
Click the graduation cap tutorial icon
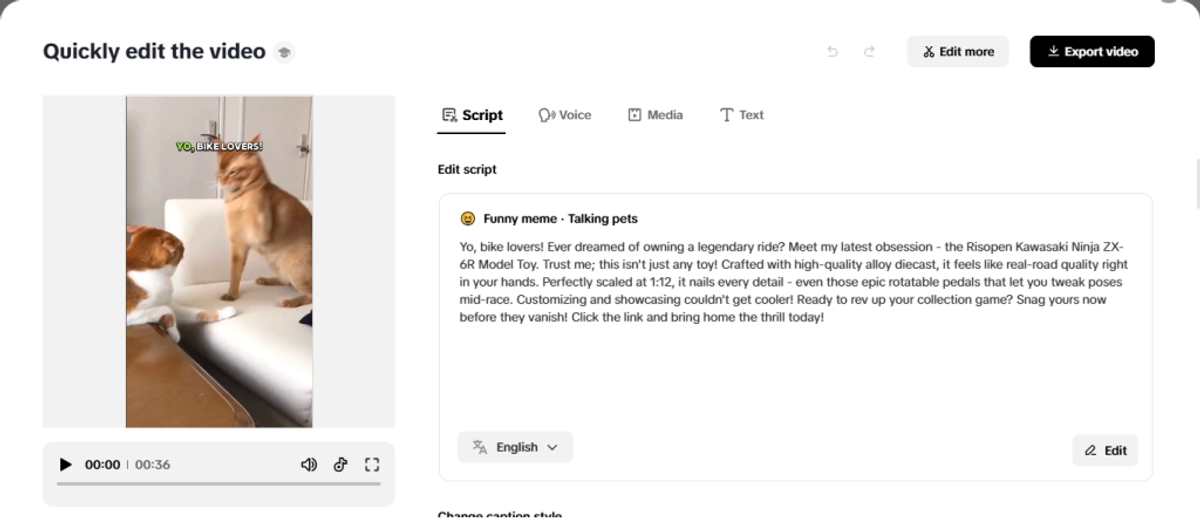285,53
